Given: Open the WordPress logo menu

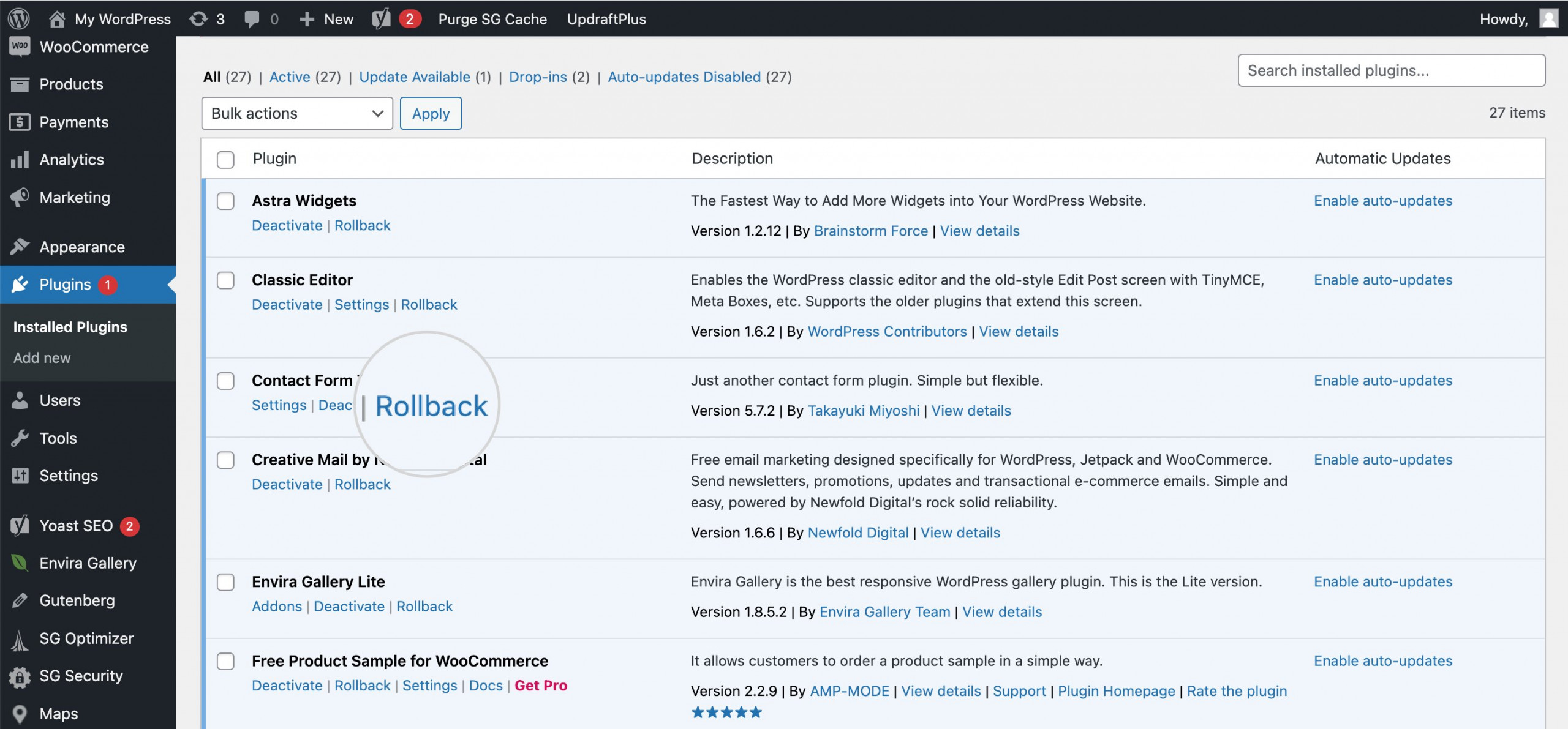Looking at the screenshot, I should pos(18,18).
